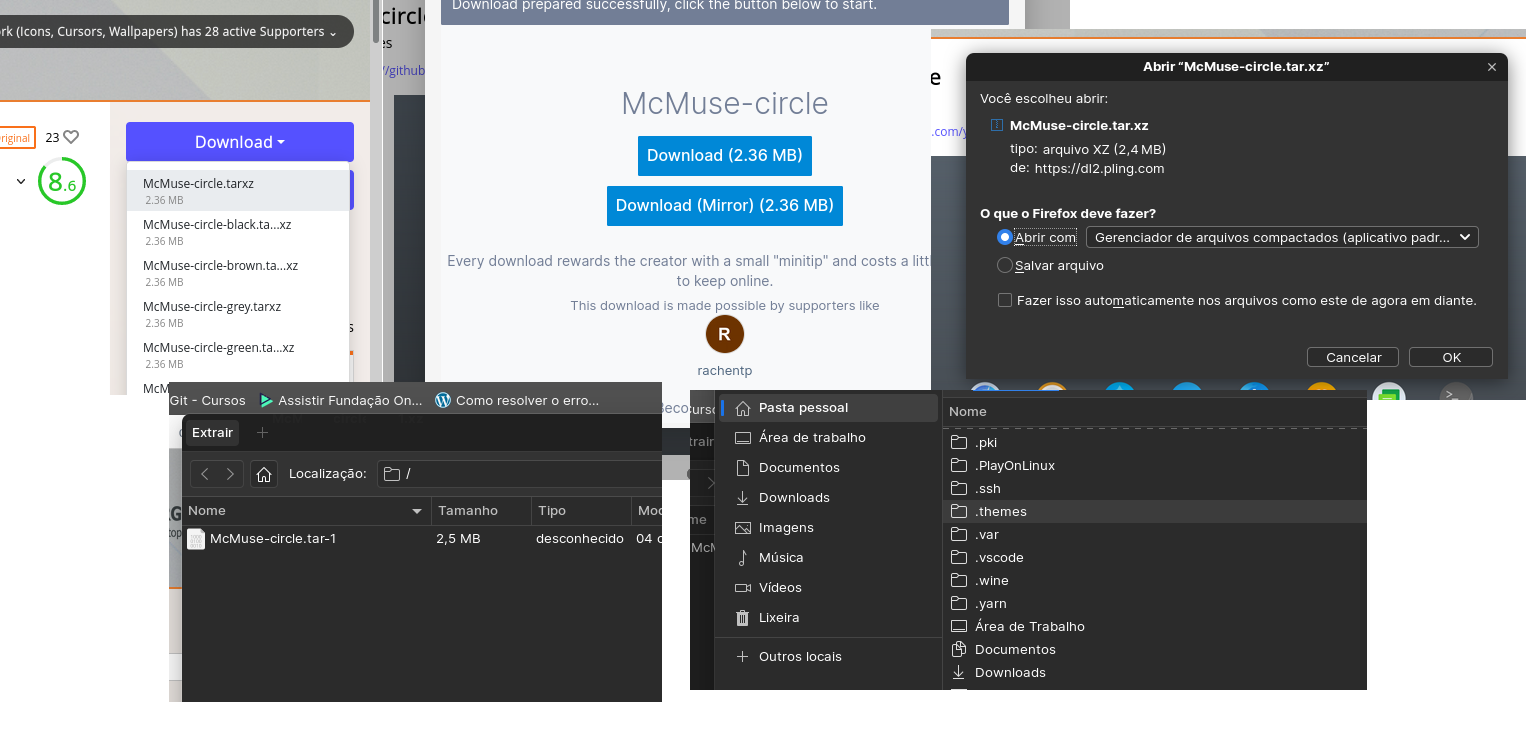The width and height of the screenshot is (1526, 732).
Task: Select the Abrir com radio button
Action: point(1005,237)
